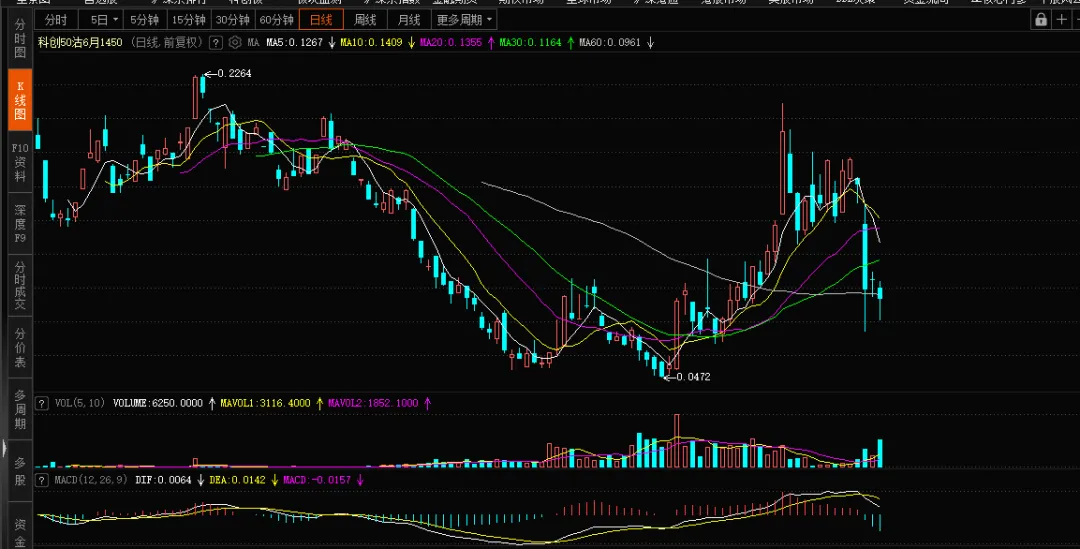
Task: Open 分时成交 in left sidebar
Action: 20,285
